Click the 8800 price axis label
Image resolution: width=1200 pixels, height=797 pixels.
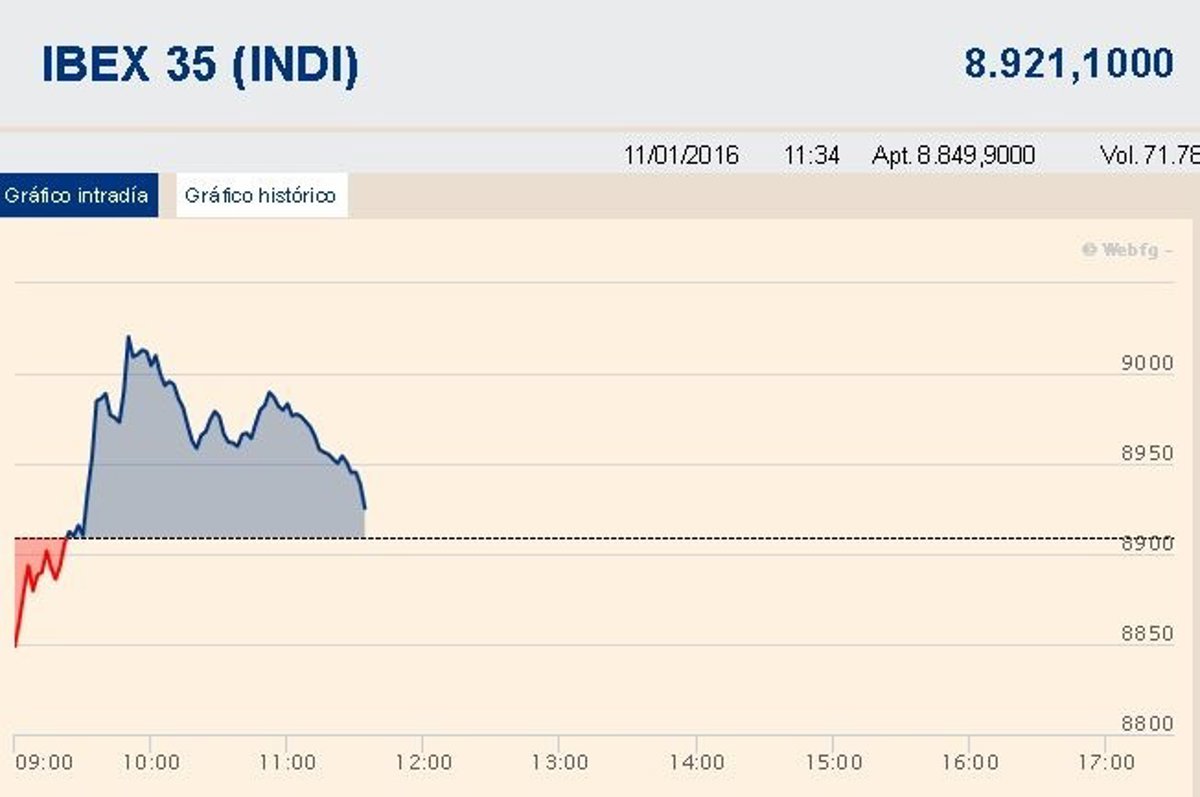[x=1147, y=723]
